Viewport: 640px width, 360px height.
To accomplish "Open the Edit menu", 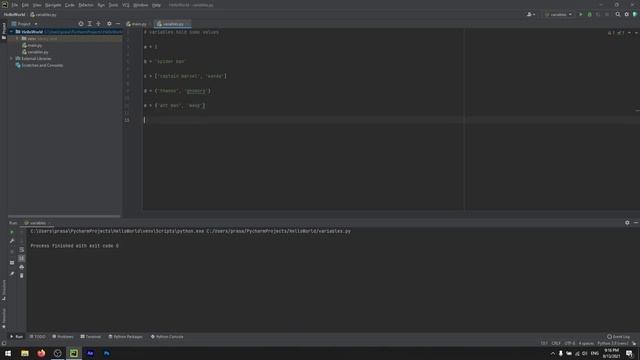I will 25,5.
